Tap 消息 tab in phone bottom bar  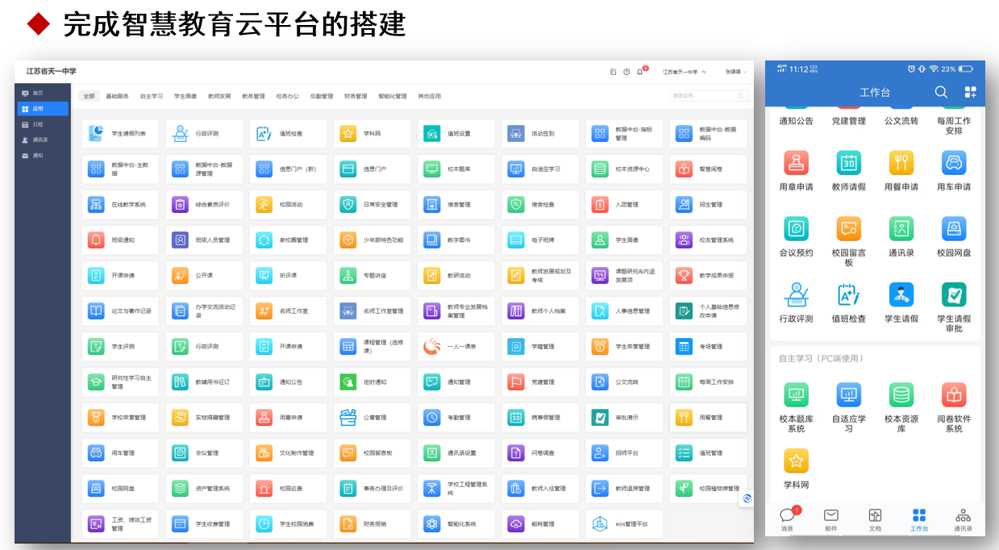[788, 519]
